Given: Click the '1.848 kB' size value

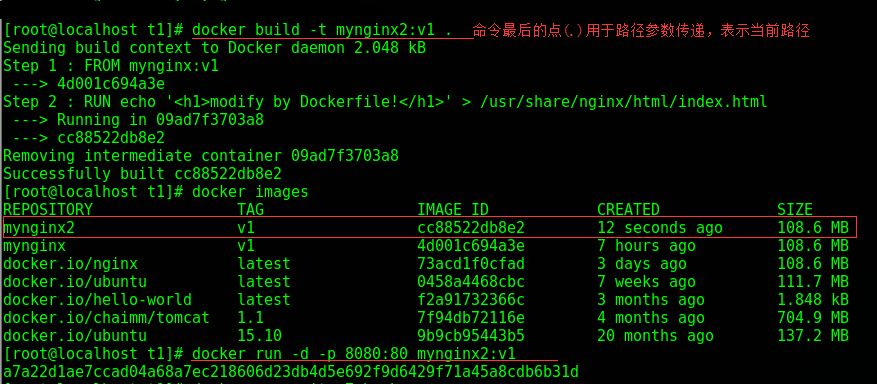Looking at the screenshot, I should coord(813,299).
